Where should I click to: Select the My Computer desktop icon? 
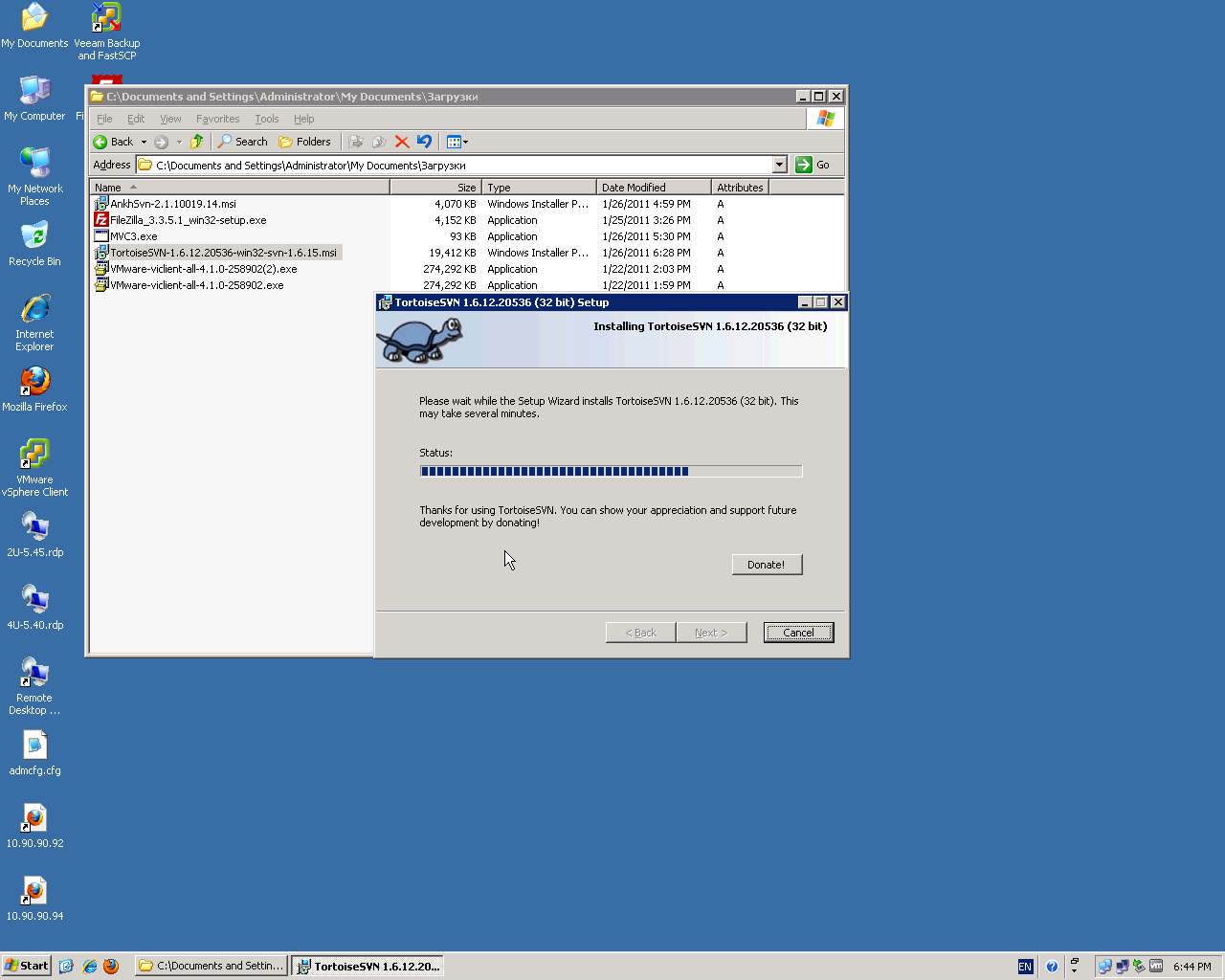pos(34,99)
